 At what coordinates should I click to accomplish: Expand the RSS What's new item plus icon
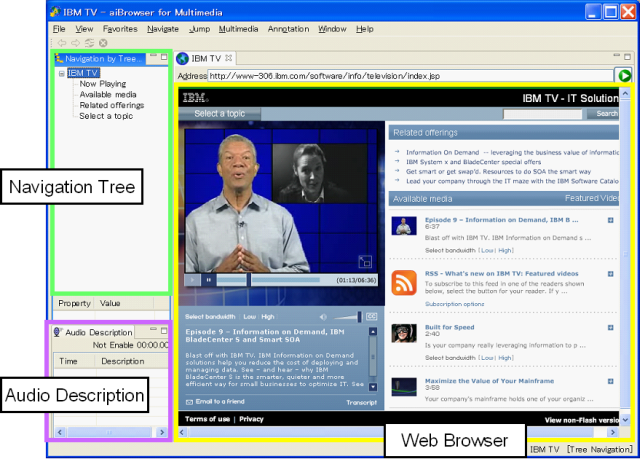point(611,274)
